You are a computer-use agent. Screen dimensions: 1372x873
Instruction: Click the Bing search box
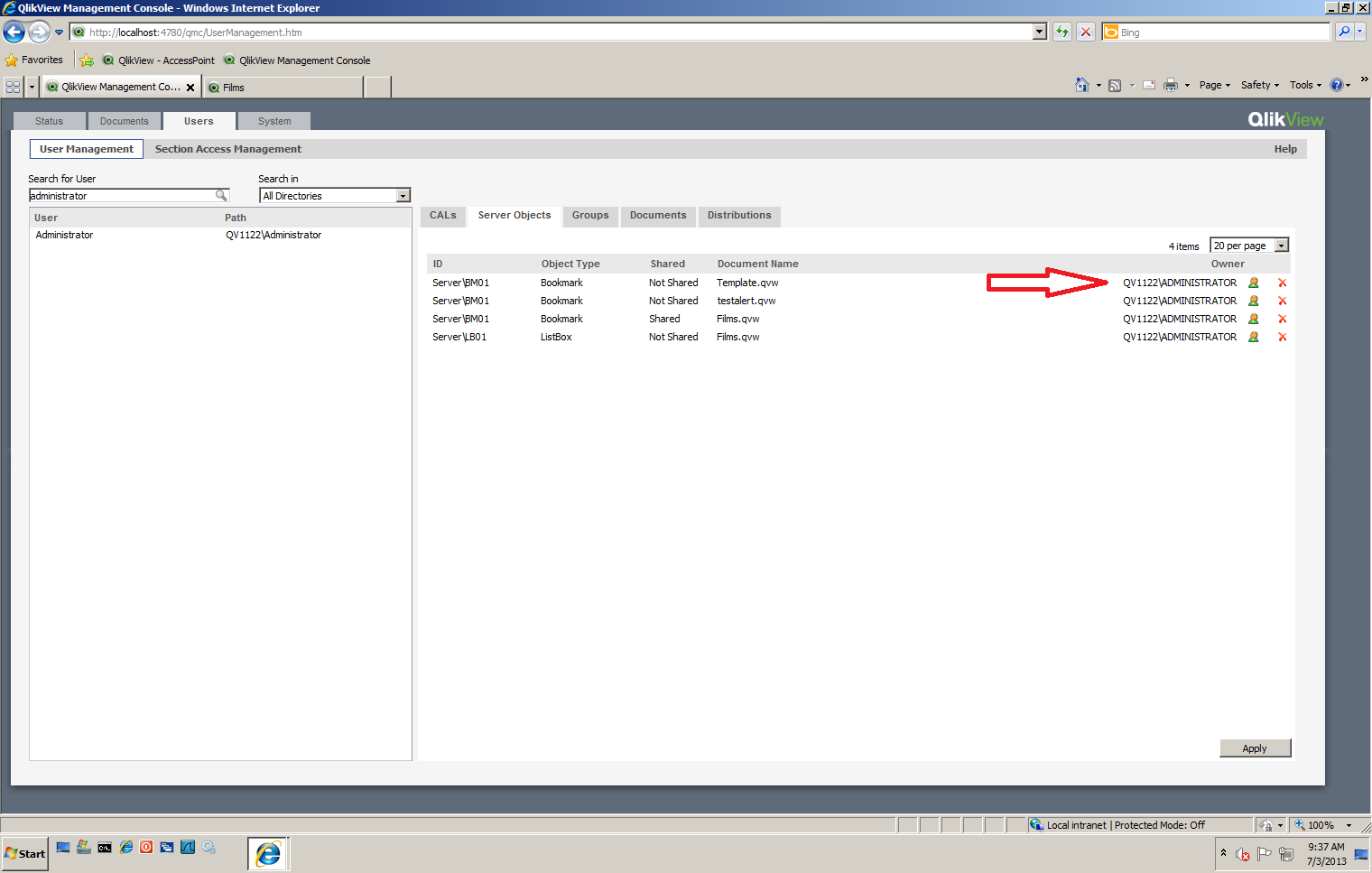pyautogui.click(x=1217, y=32)
